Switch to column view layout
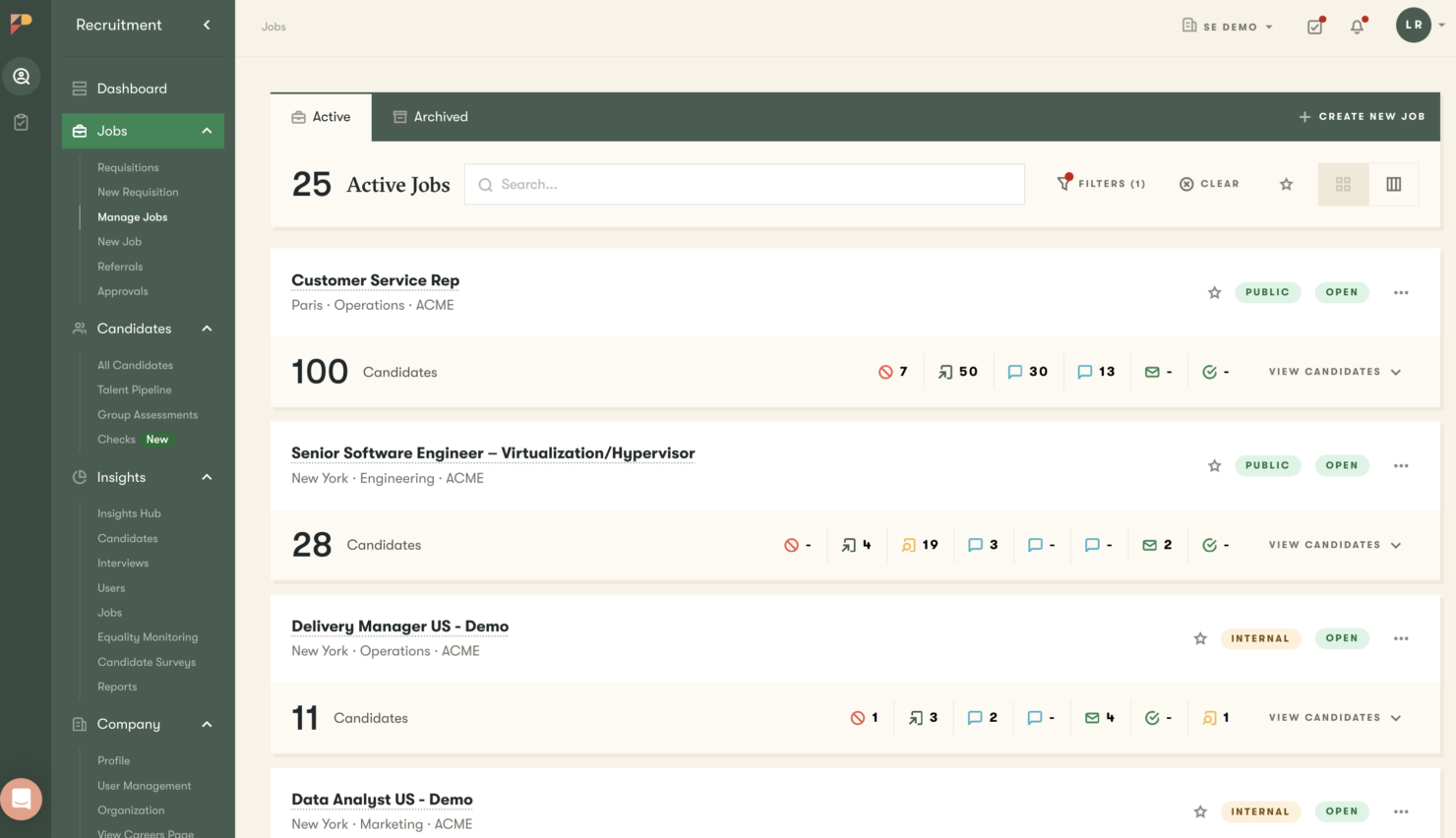Screen dimensions: 1456x838 (x=1394, y=184)
